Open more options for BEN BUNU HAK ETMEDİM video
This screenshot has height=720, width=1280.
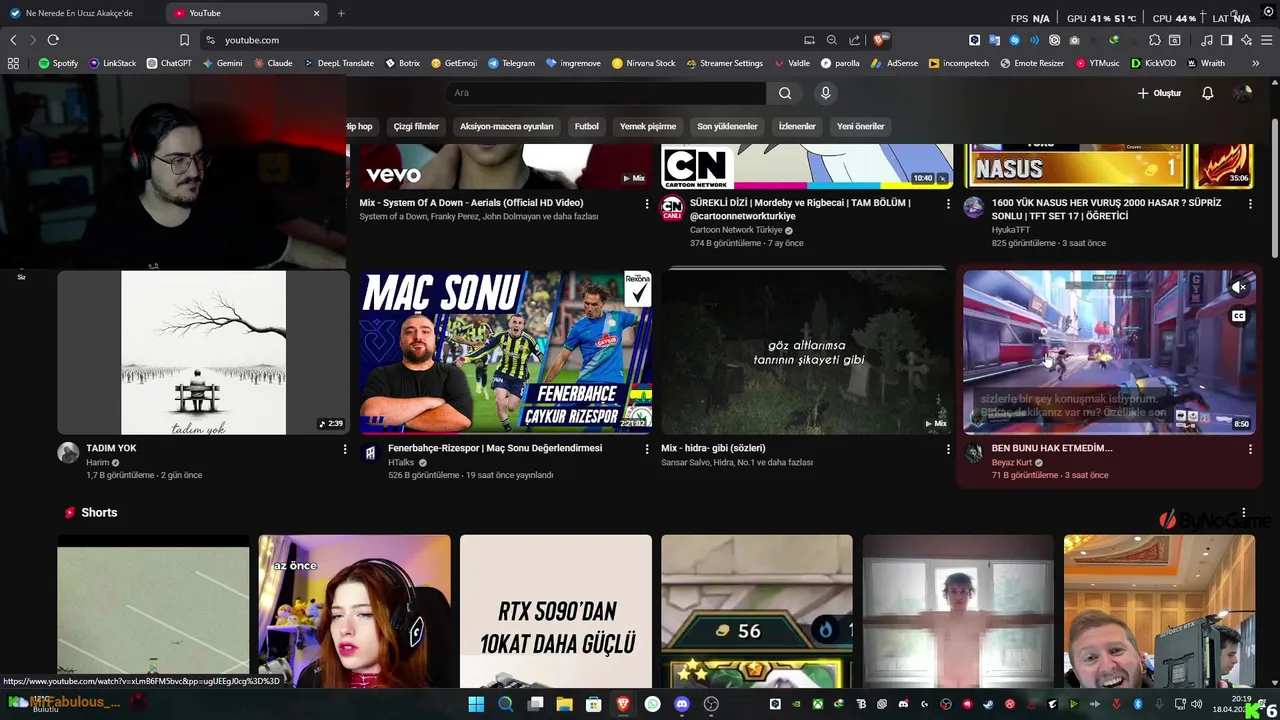click(1250, 449)
